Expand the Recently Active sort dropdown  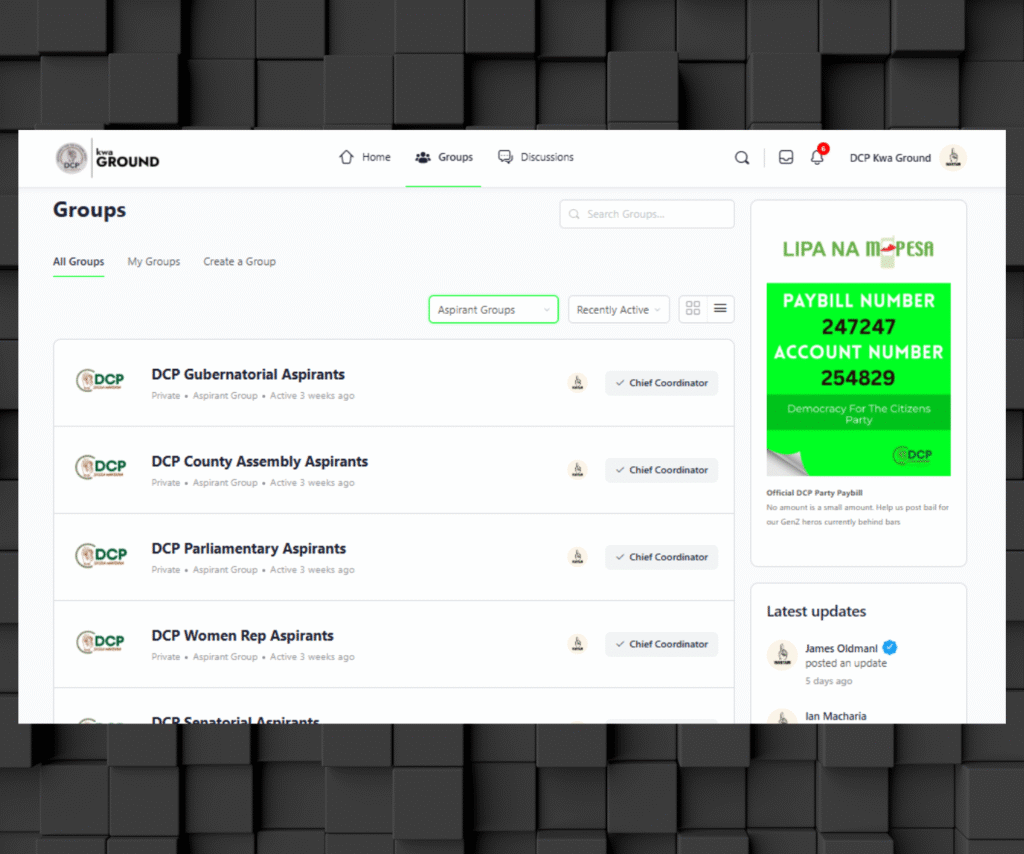click(619, 309)
